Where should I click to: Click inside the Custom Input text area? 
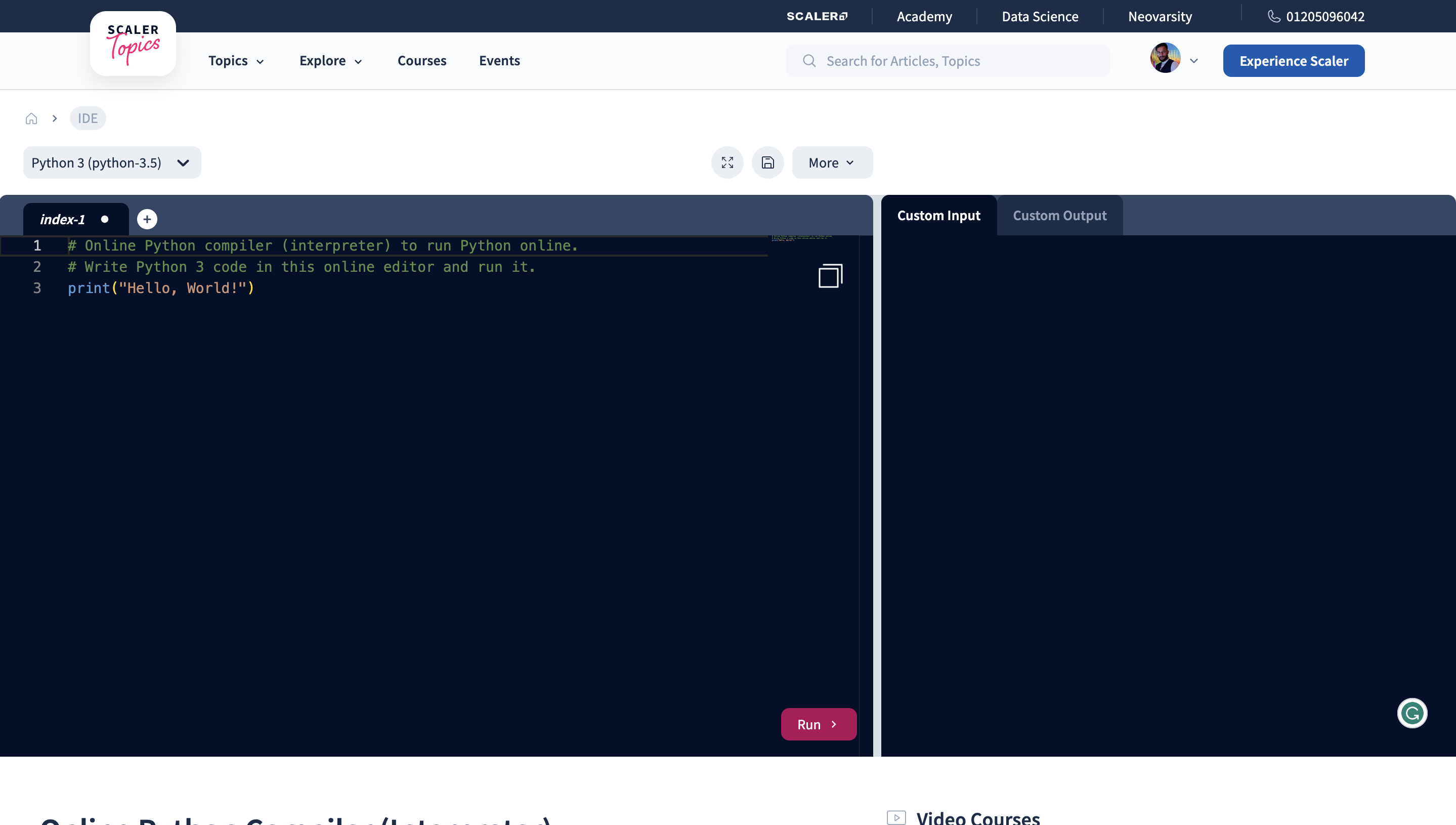point(1168,496)
